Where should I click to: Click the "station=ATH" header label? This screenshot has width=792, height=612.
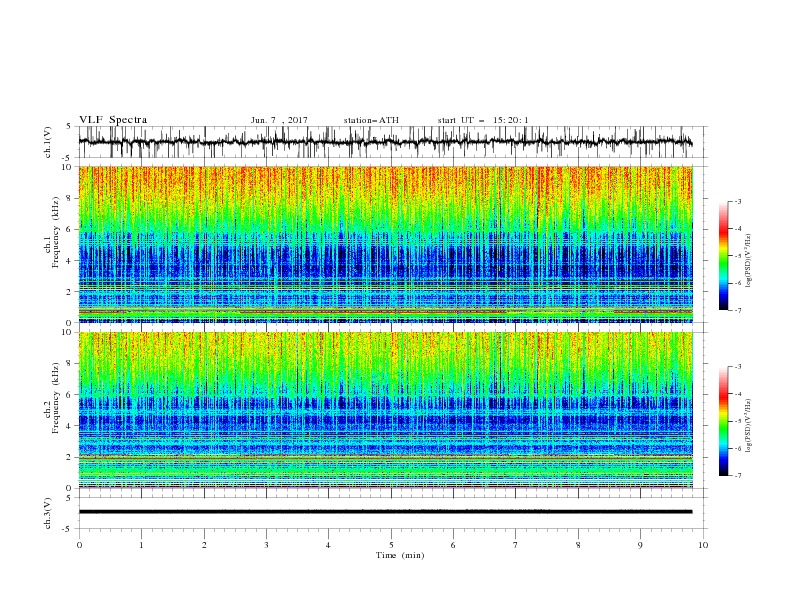[x=371, y=120]
